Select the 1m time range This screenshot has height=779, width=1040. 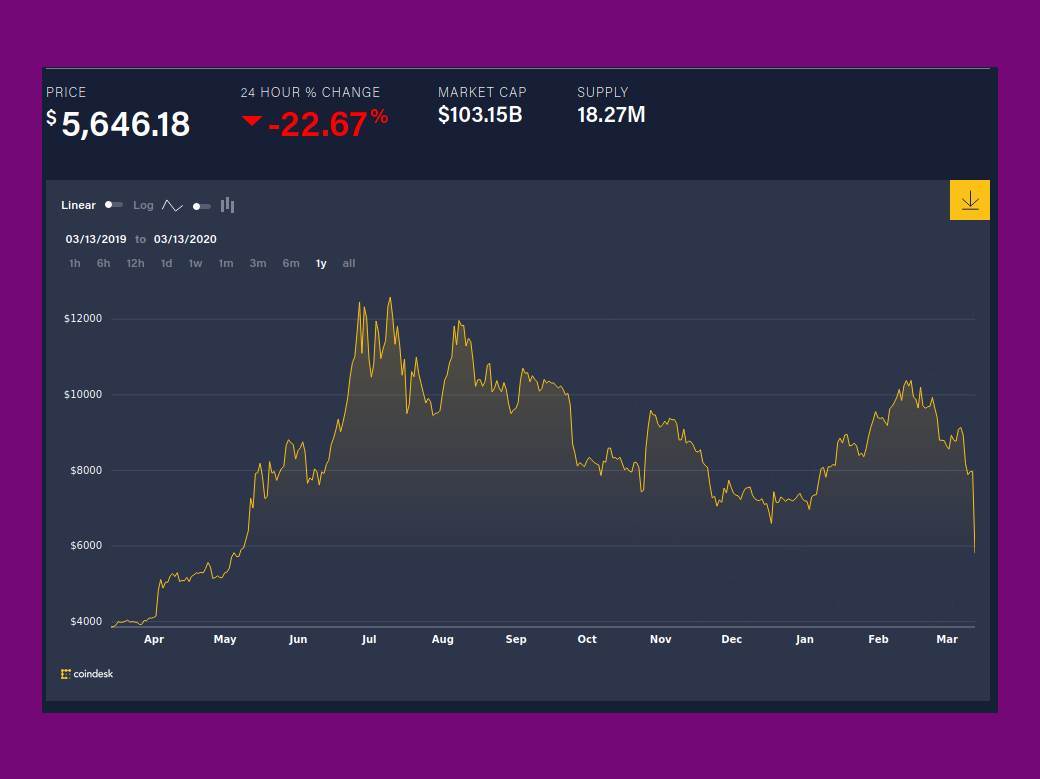[x=226, y=264]
